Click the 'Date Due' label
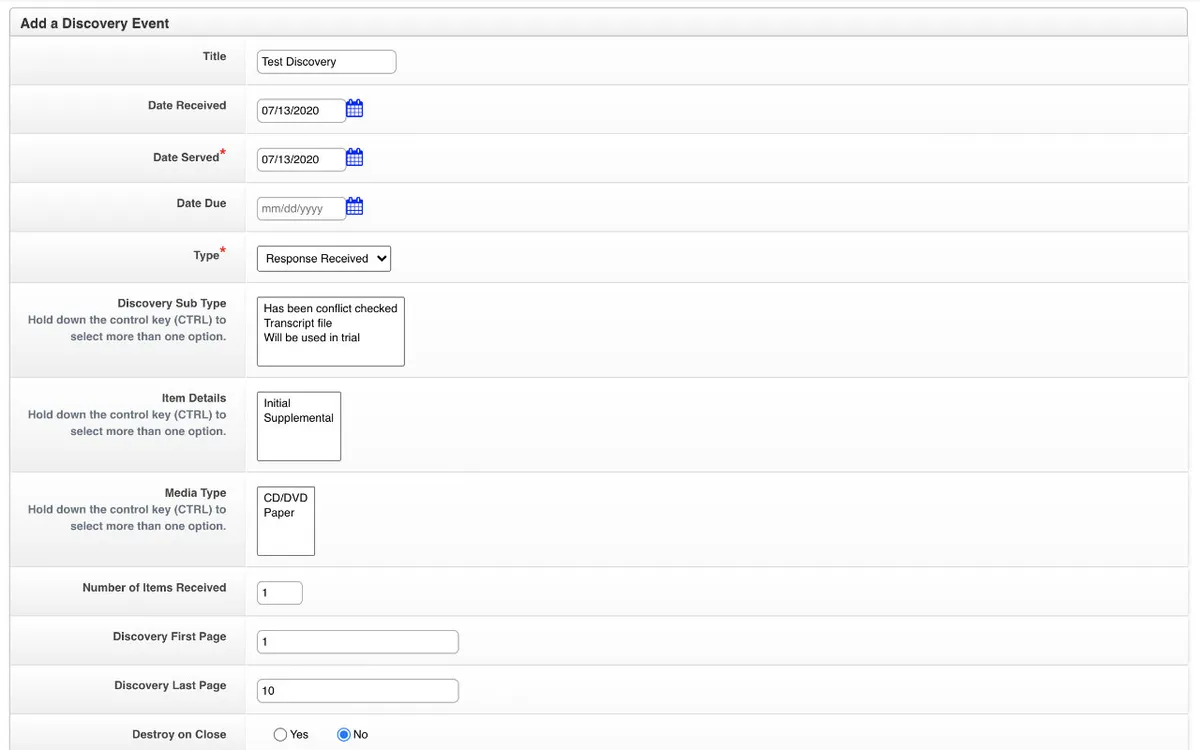The image size is (1200, 750). [201, 204]
